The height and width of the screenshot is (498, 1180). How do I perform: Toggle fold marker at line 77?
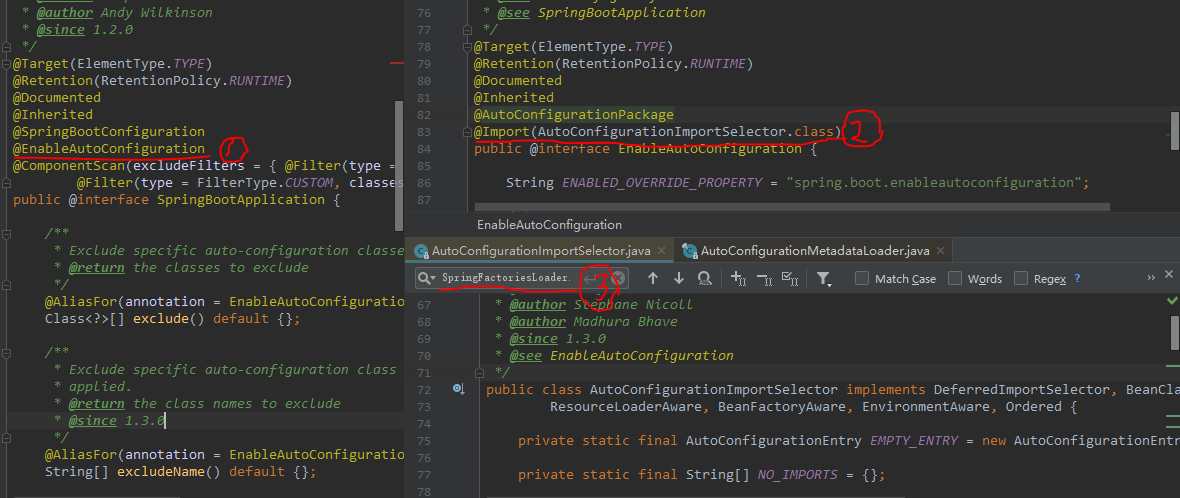[467, 30]
